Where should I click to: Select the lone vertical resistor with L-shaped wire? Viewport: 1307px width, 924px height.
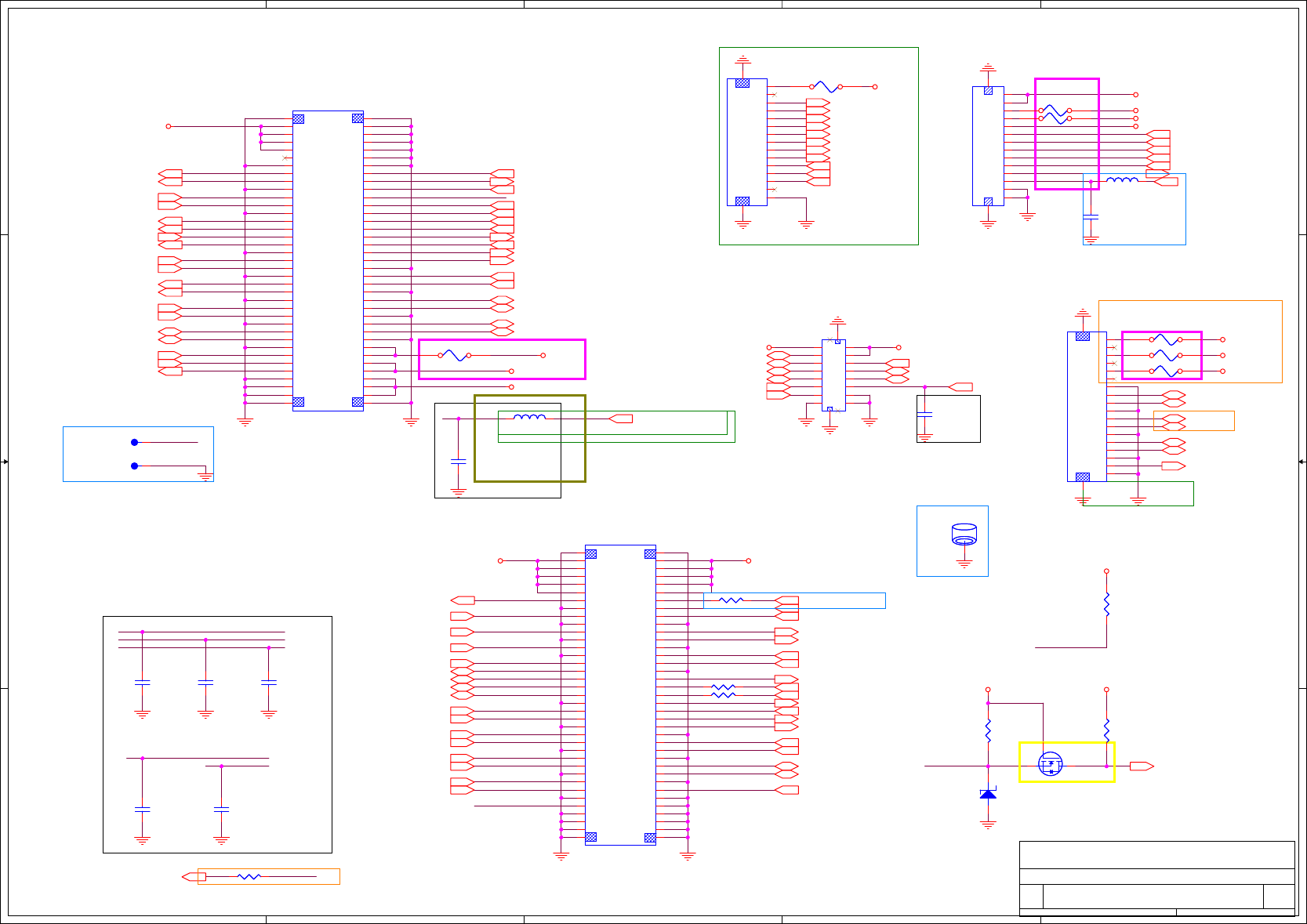1106,604
